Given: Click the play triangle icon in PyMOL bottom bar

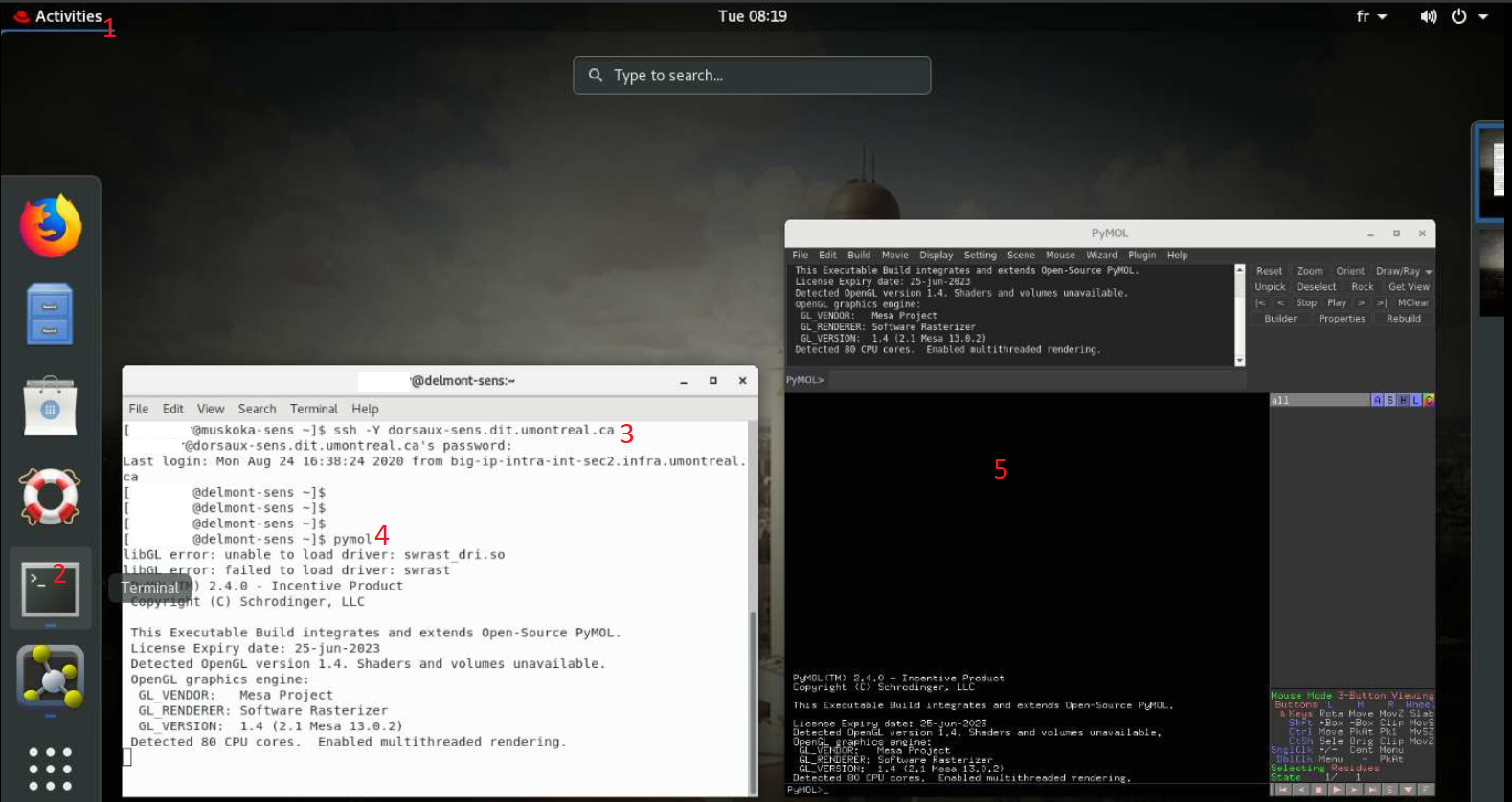Looking at the screenshot, I should click(x=1336, y=790).
